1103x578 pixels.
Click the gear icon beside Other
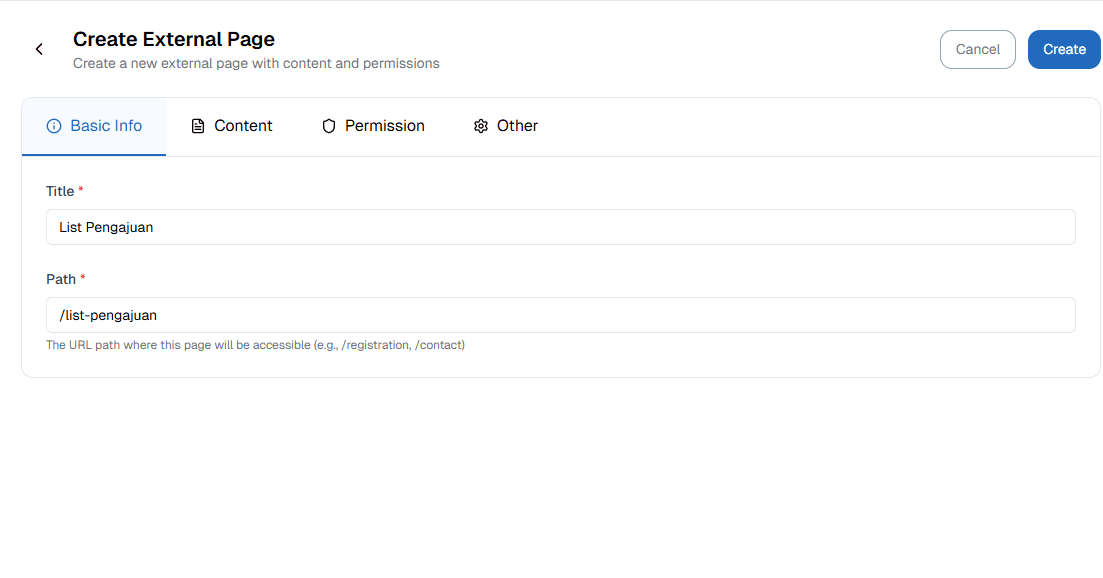point(481,126)
